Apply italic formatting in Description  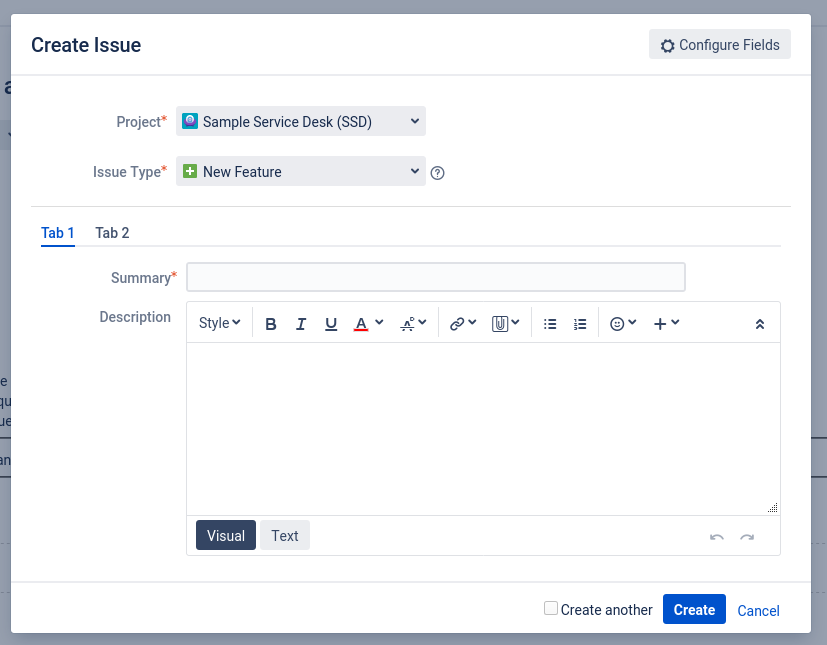pos(301,324)
